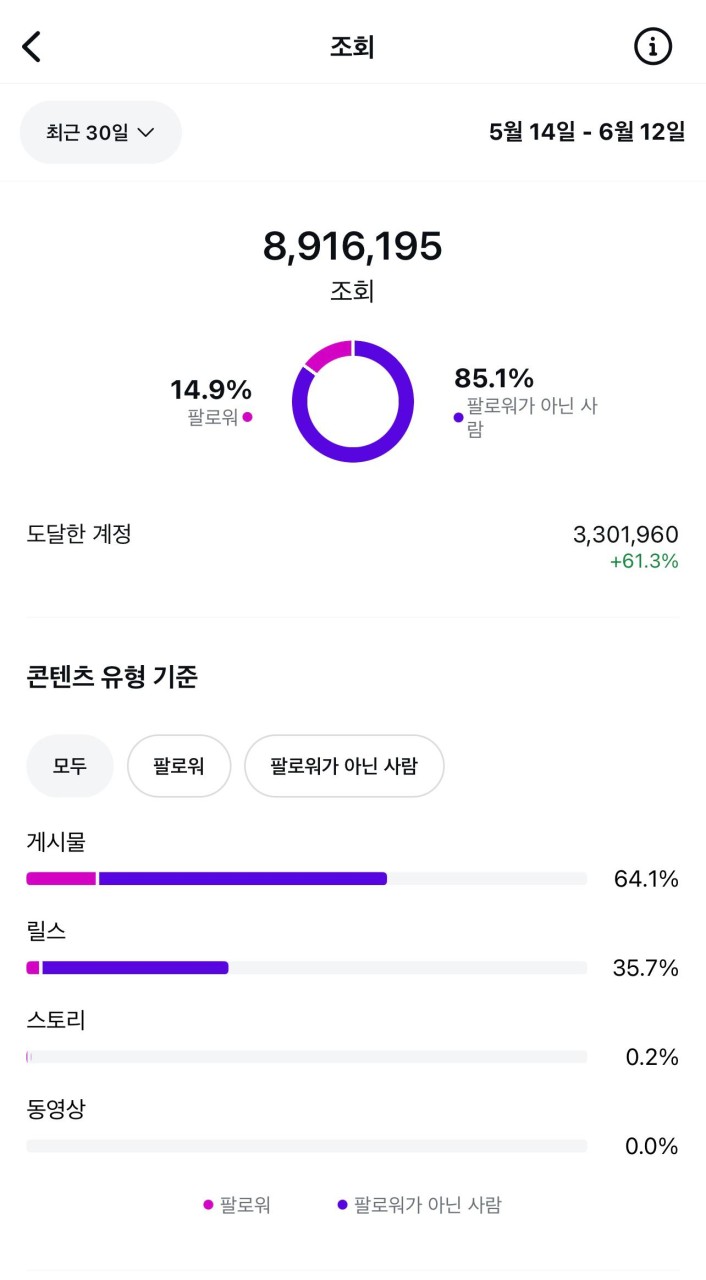Tap the chevron next to 최근 30일
Image resolution: width=706 pixels, height=1280 pixels.
coord(146,132)
